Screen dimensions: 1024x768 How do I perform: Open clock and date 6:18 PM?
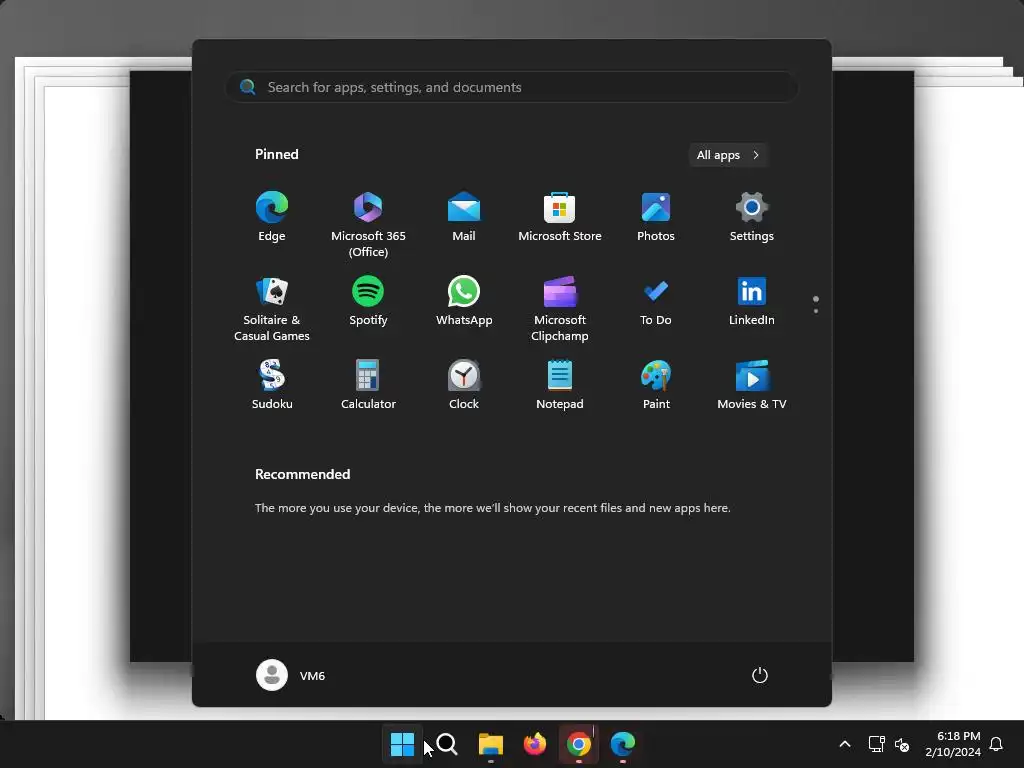click(953, 744)
